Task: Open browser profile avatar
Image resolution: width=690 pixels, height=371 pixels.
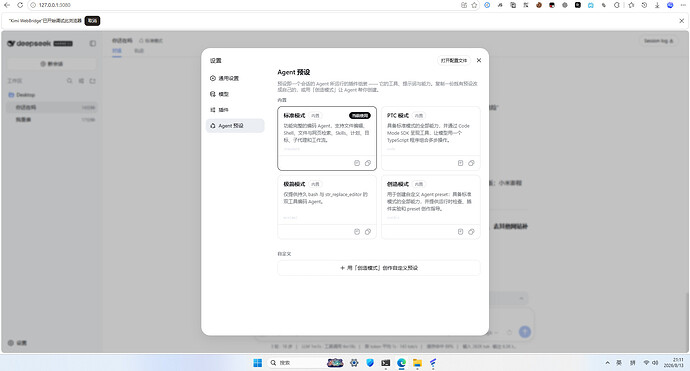Action: click(670, 5)
